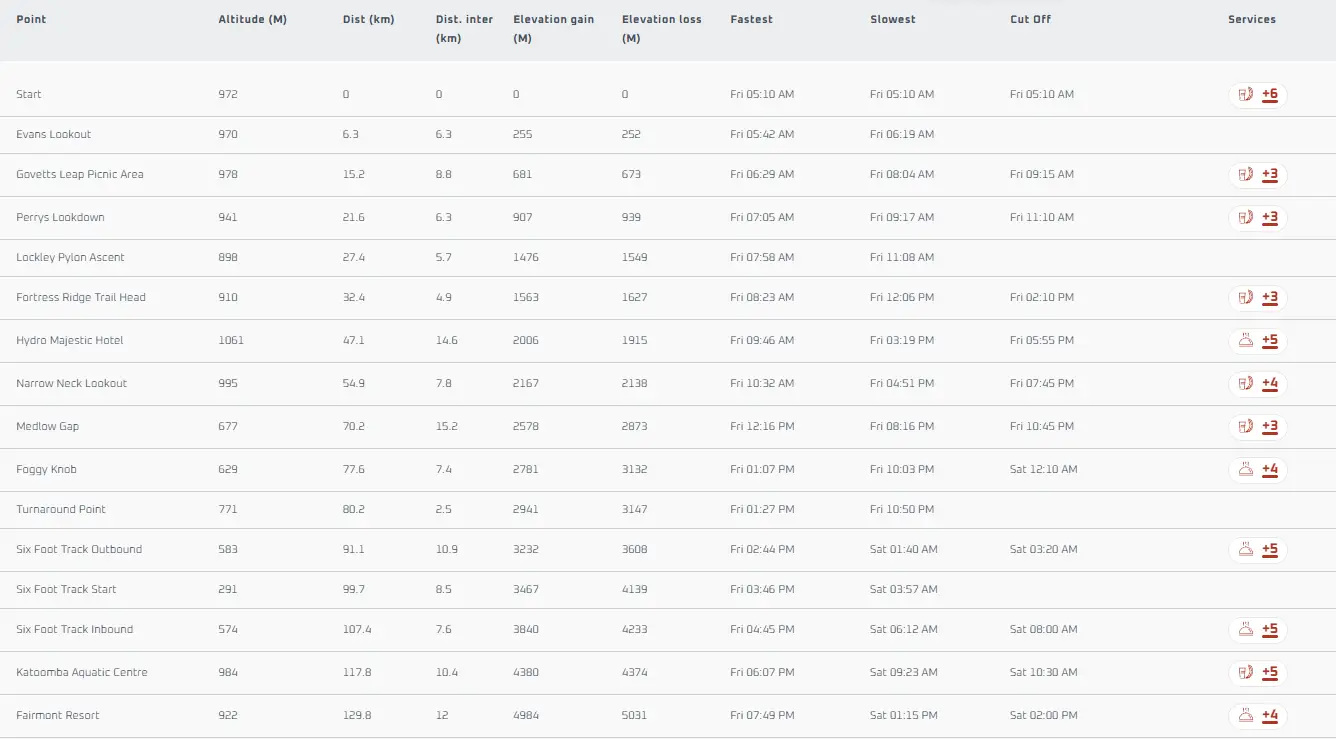Screen dimensions: 1336x739
Task: Open the +5 services for Six Foot Track Outbound
Action: click(1270, 549)
